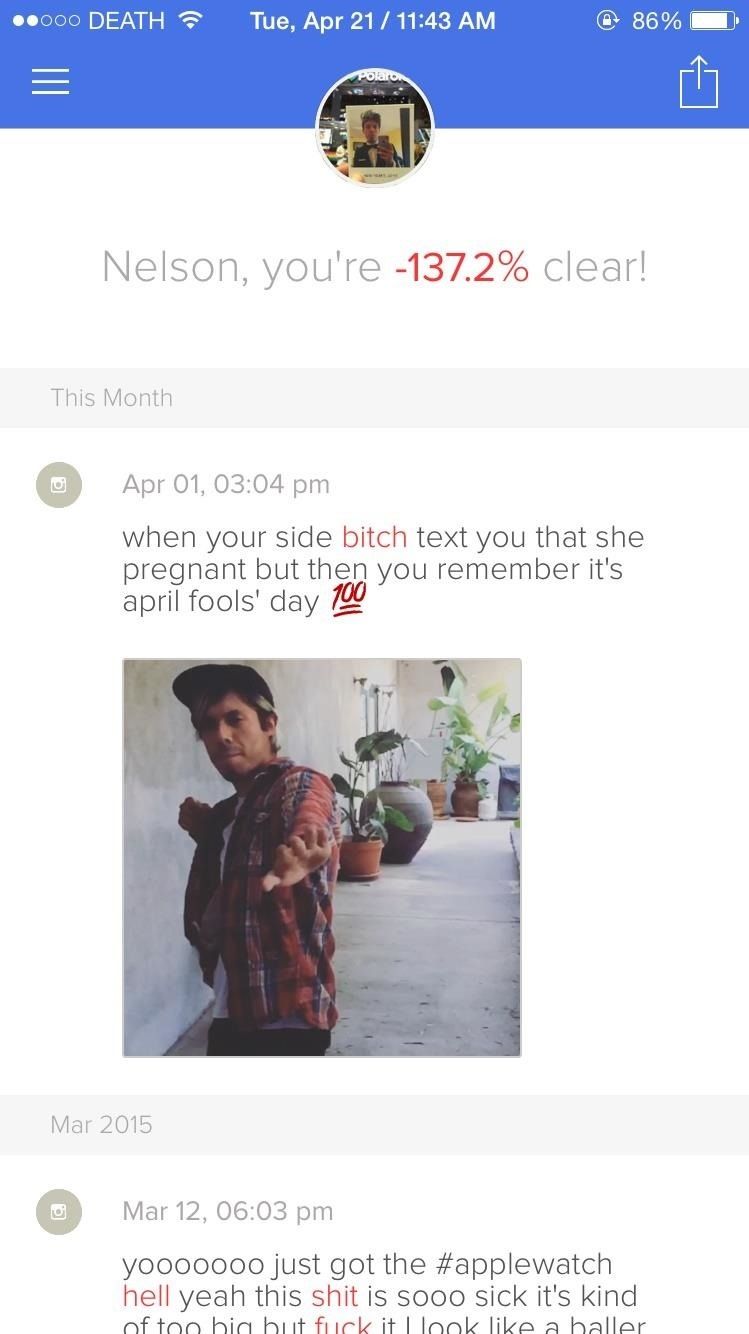Tap the "Nelson, you're" headline text

coord(242,267)
